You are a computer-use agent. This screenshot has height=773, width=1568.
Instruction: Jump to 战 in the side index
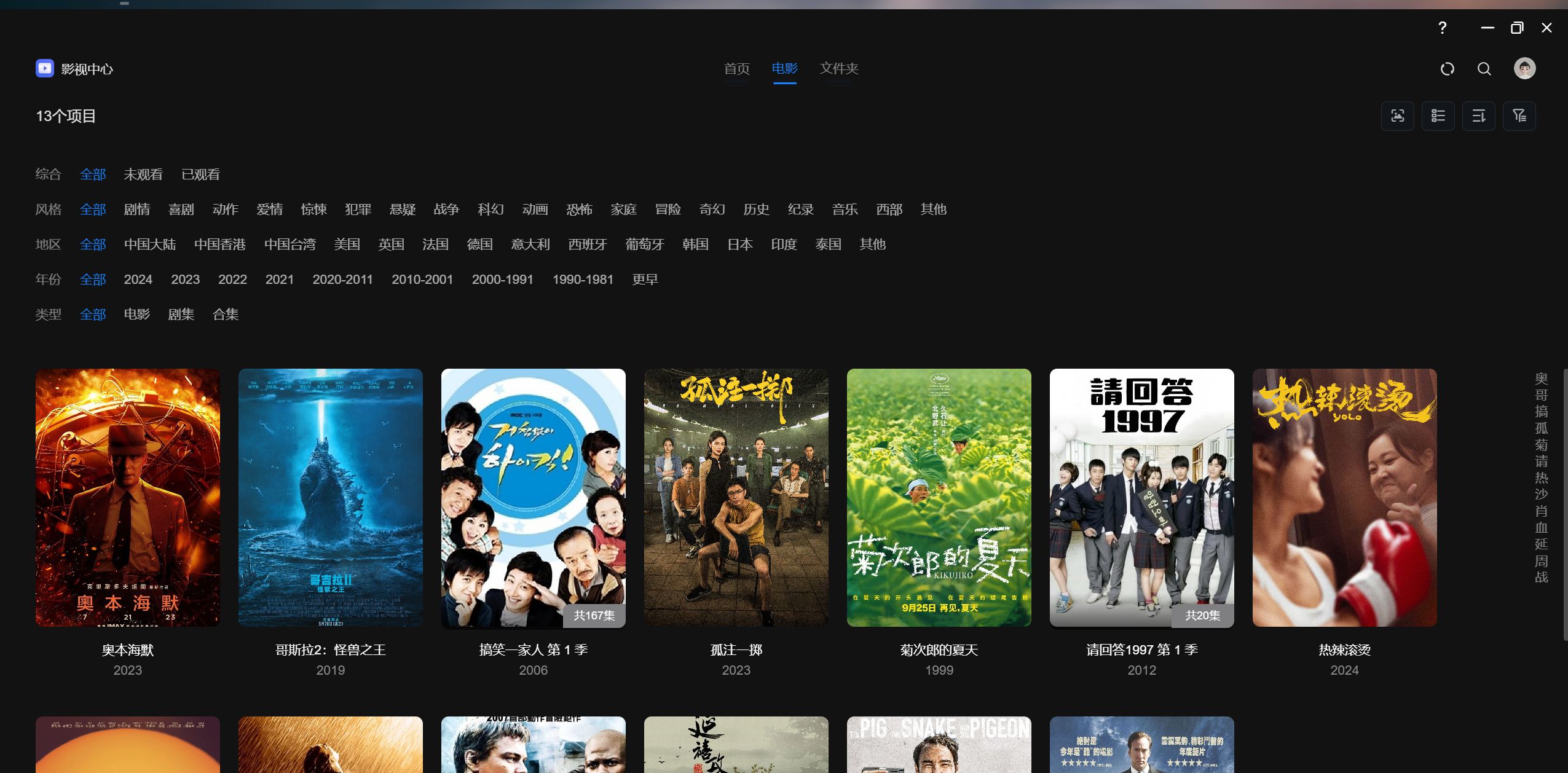pos(1541,577)
